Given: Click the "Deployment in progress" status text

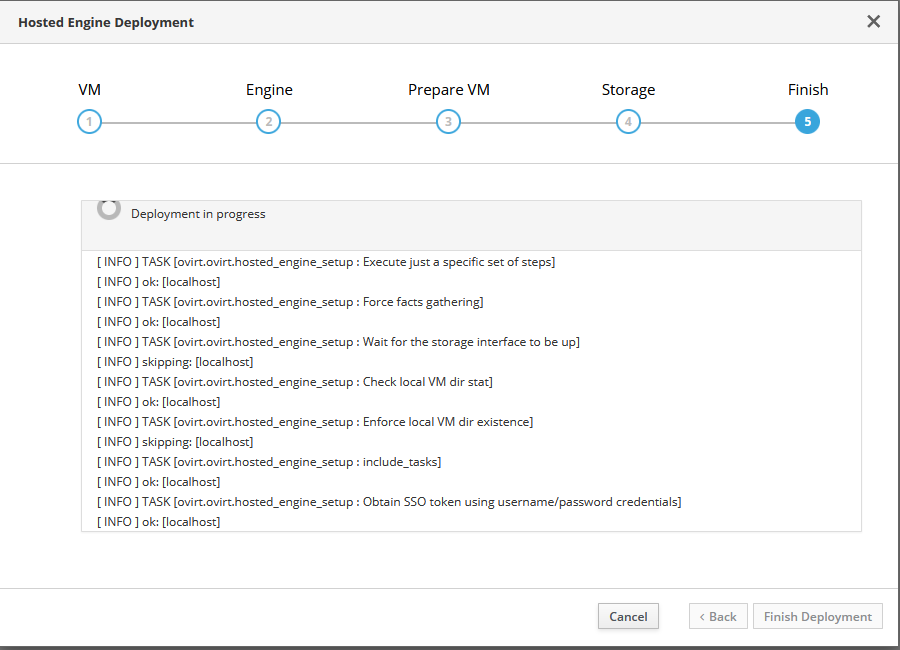Looking at the screenshot, I should (198, 214).
